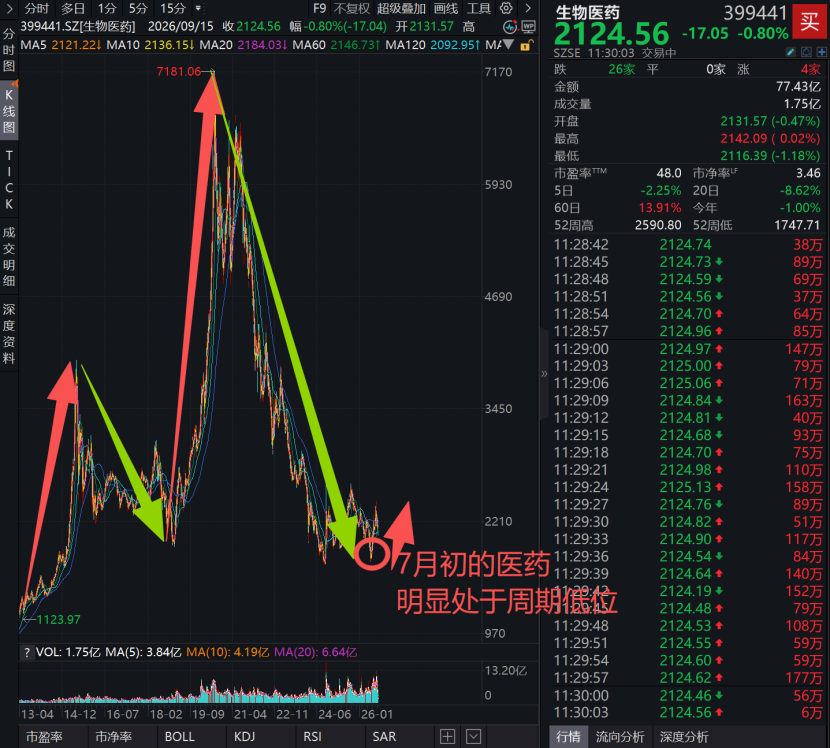Select the 15分 fifteen-minute period
830x748 pixels.
coord(173,8)
